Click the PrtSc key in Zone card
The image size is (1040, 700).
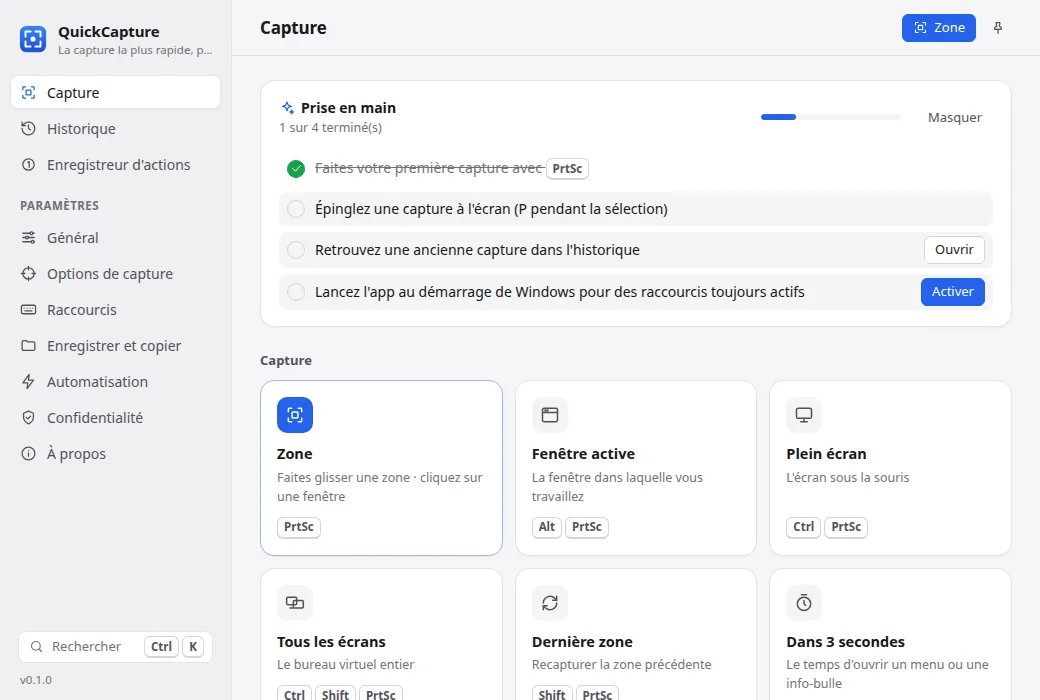pyautogui.click(x=298, y=527)
